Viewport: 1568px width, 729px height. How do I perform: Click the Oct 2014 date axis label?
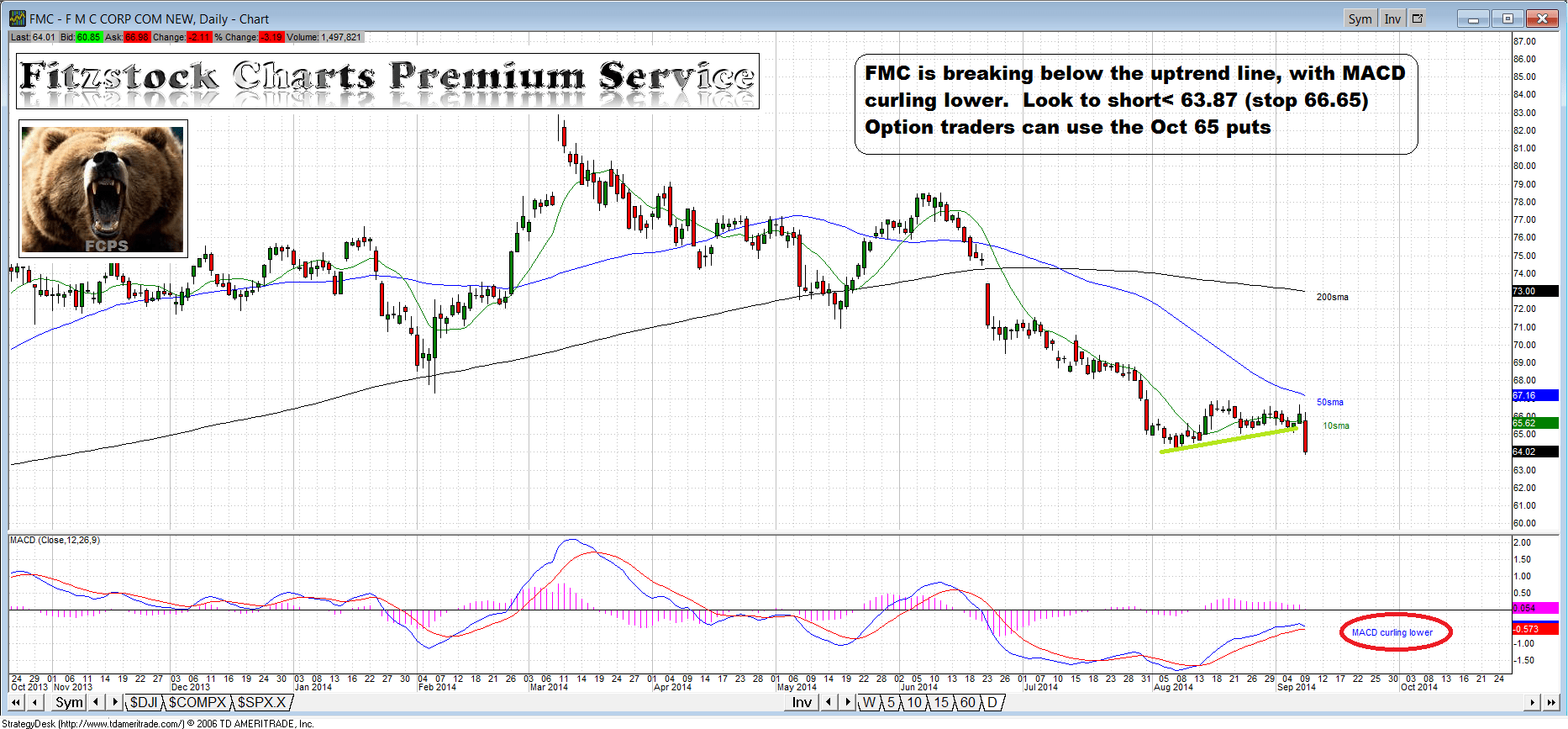tap(1418, 687)
